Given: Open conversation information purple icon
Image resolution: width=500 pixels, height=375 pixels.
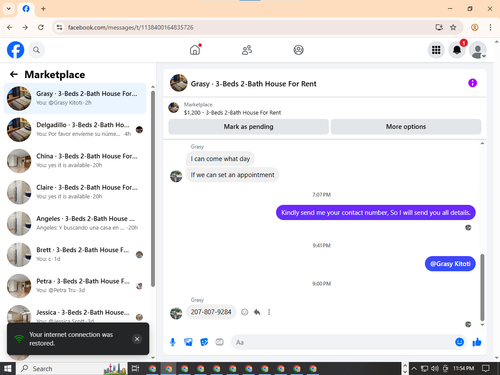Looking at the screenshot, I should (x=472, y=83).
